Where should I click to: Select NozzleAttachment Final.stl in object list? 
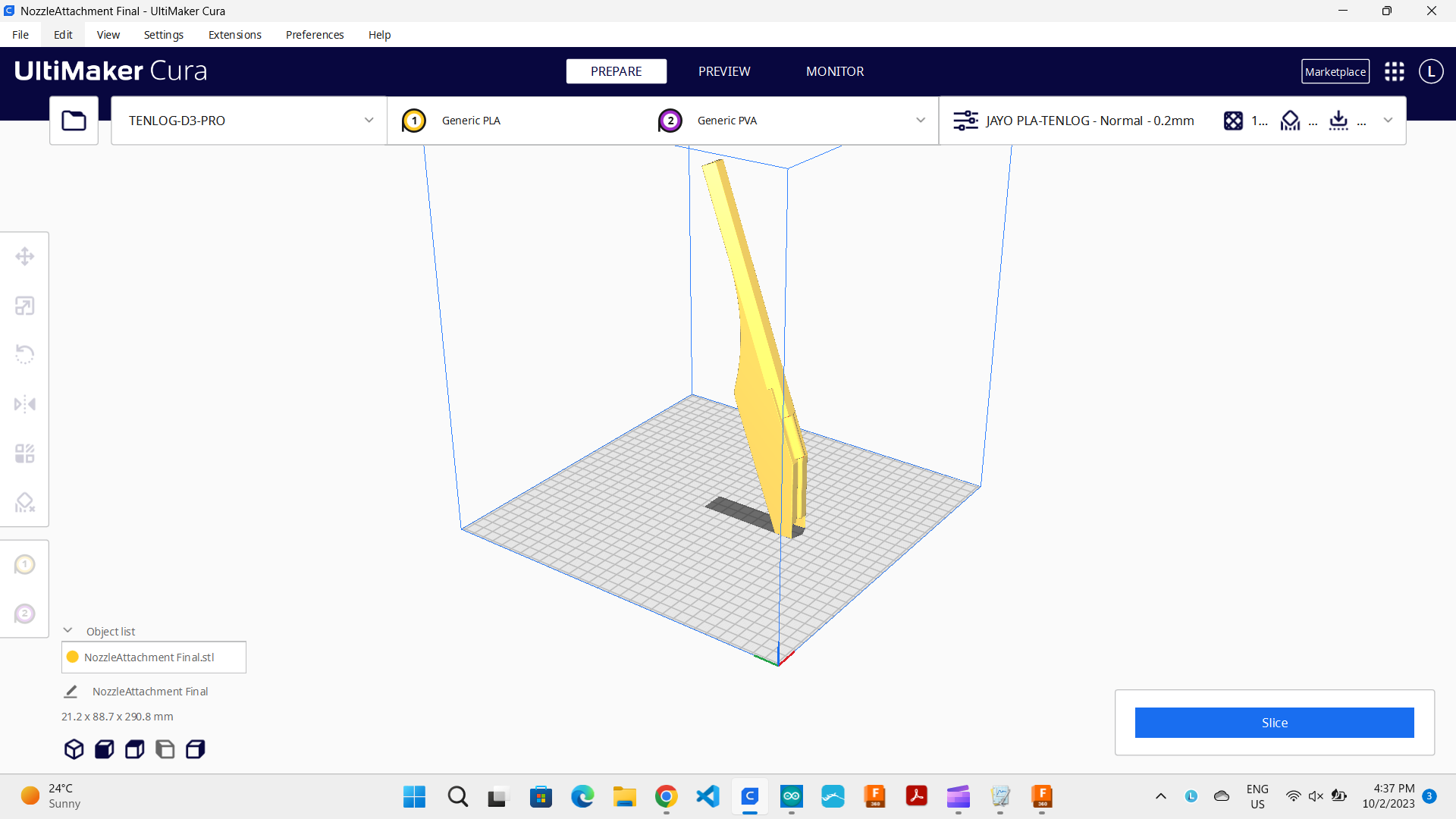click(153, 657)
